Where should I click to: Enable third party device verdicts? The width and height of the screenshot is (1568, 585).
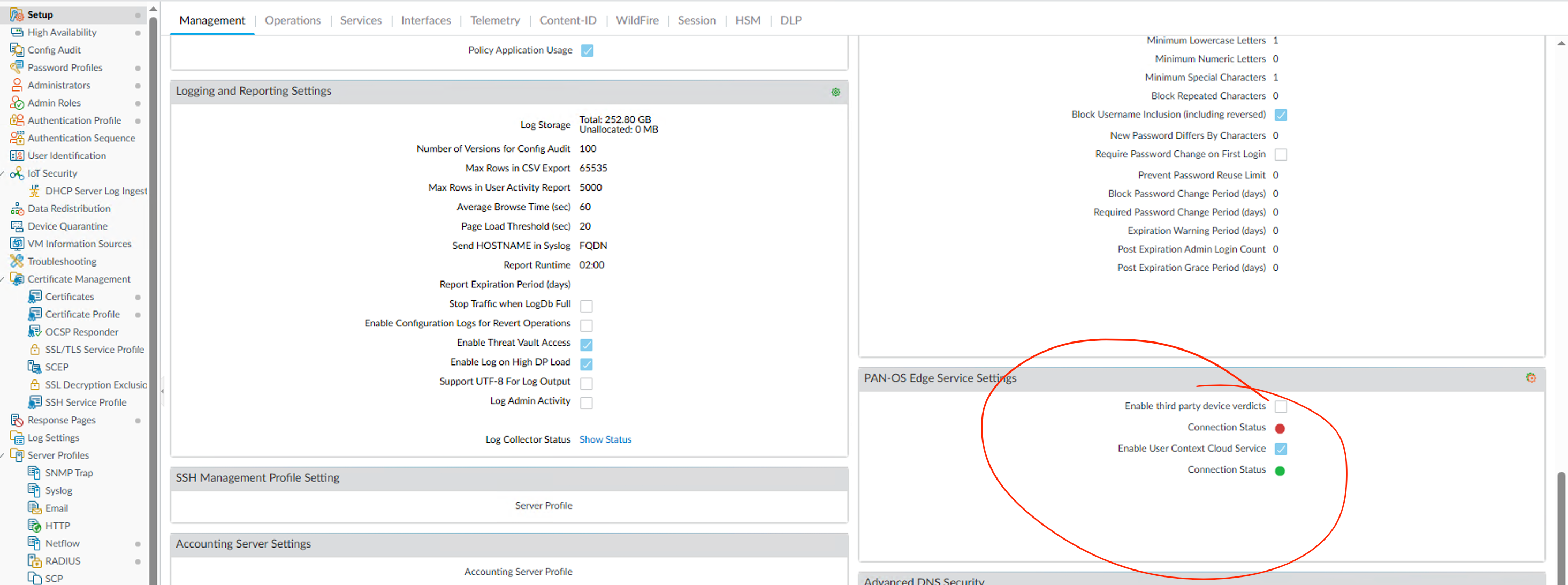[x=1281, y=406]
